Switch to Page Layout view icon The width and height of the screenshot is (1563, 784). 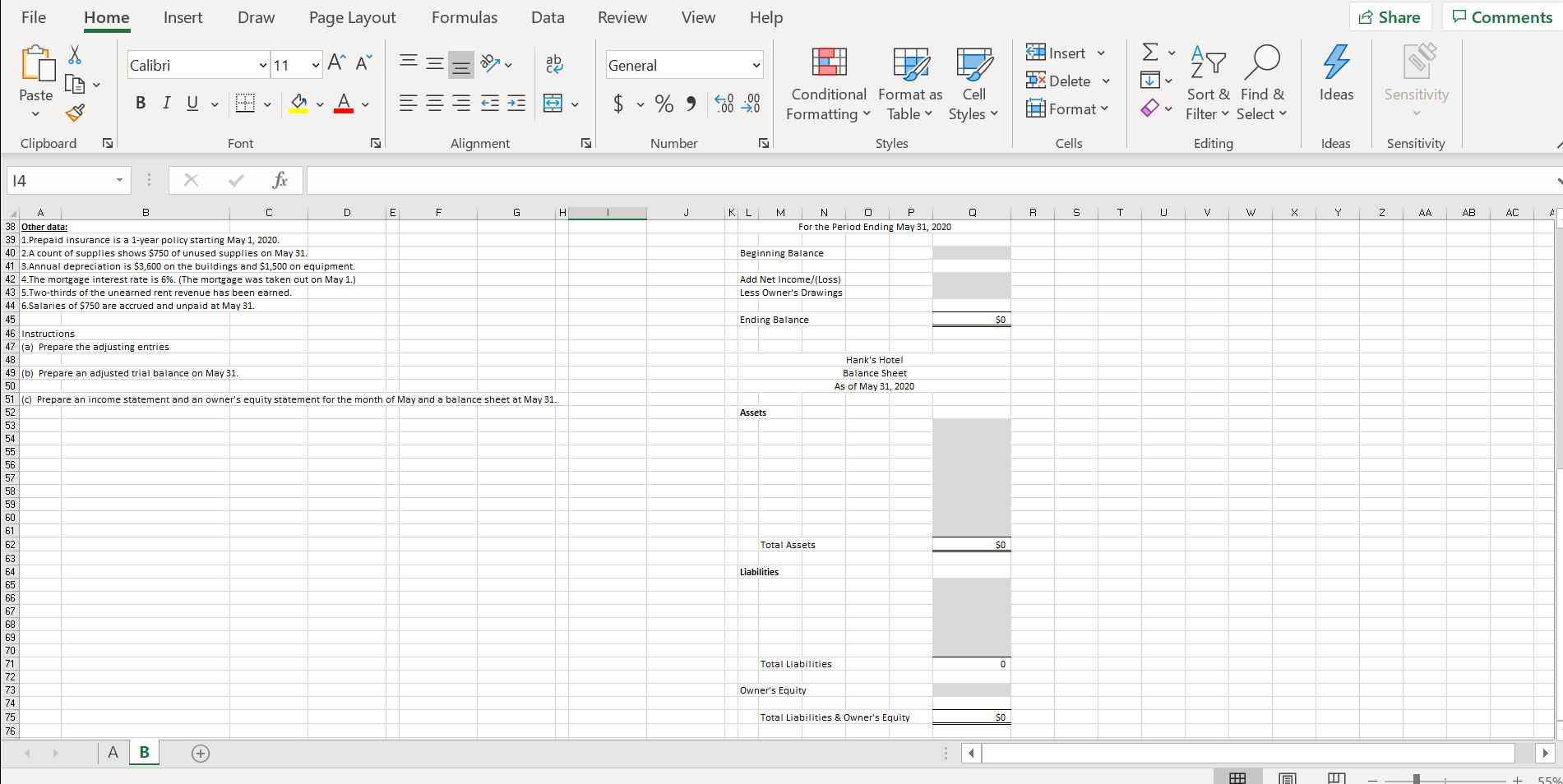click(1288, 778)
